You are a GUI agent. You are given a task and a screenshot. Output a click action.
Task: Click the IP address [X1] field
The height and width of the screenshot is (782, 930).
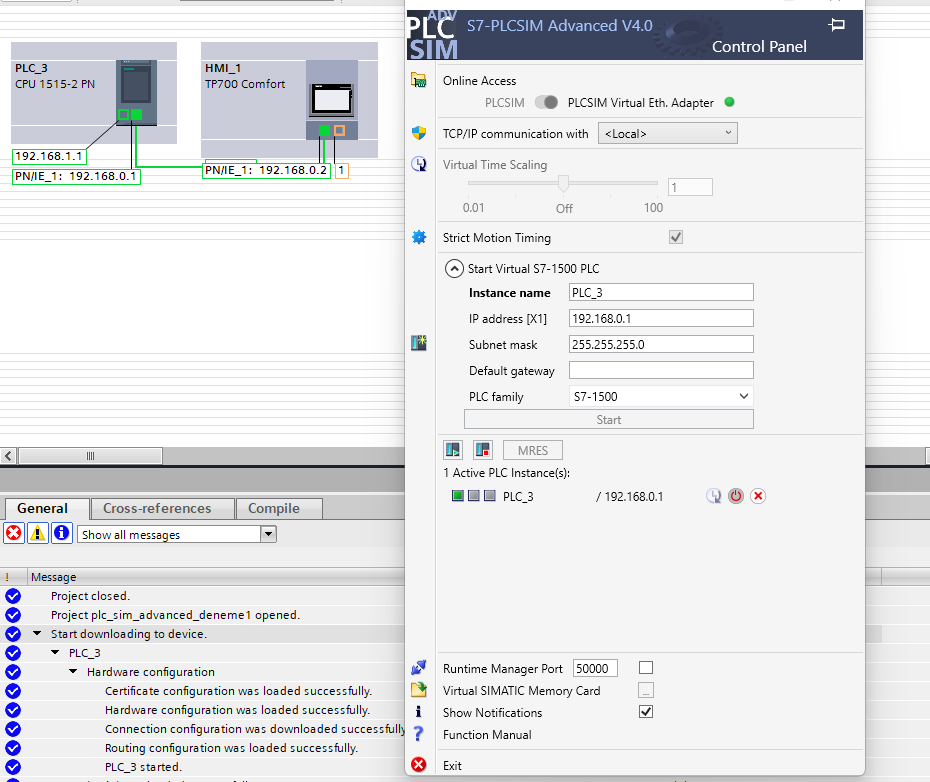661,319
